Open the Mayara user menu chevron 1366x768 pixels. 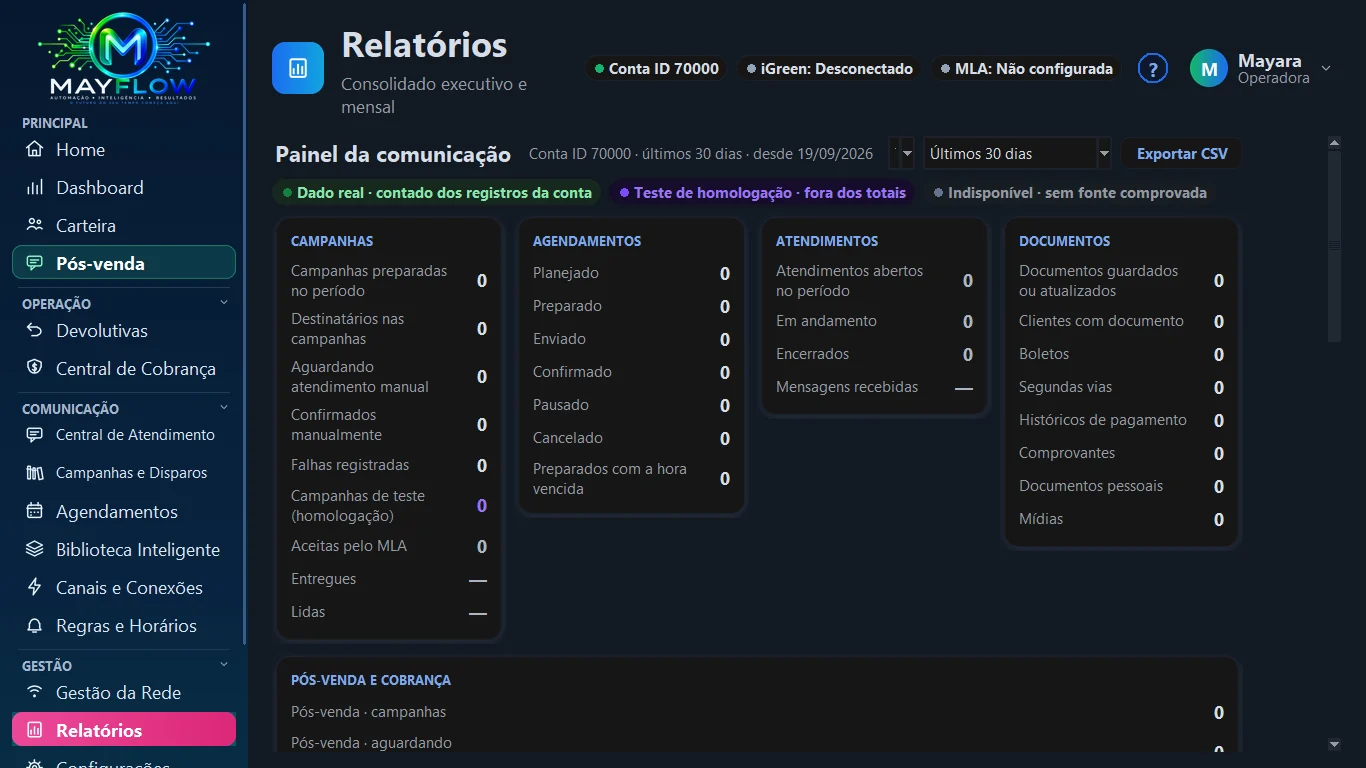click(1326, 69)
